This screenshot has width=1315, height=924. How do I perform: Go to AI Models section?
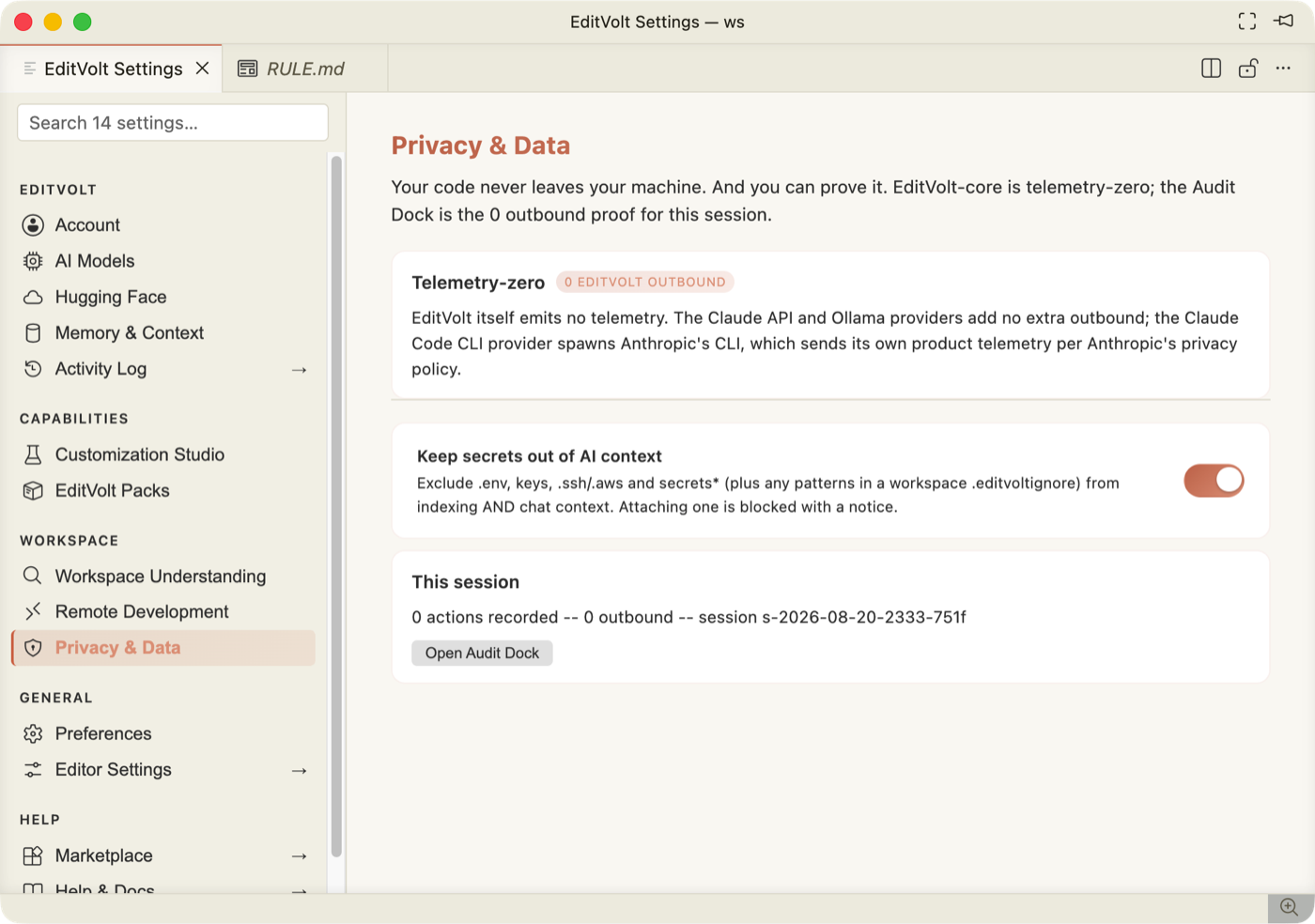click(163, 261)
